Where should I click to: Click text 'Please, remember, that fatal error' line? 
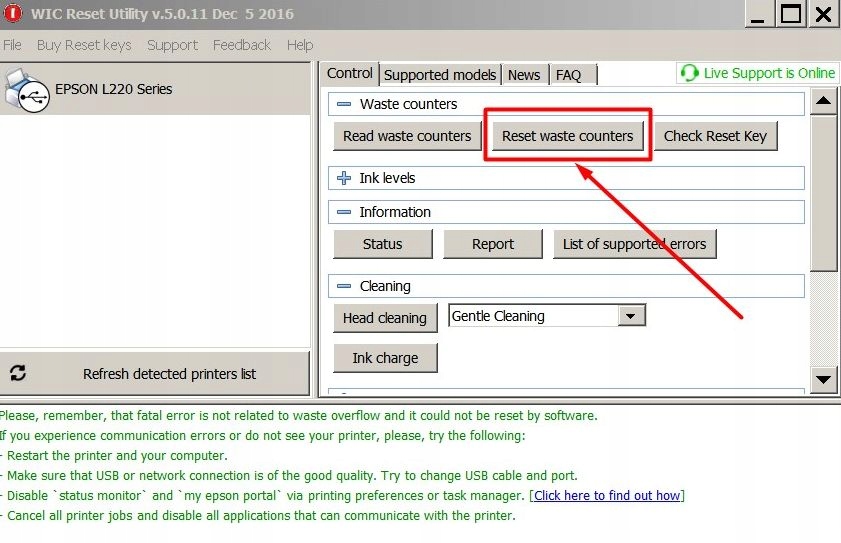tap(298, 415)
